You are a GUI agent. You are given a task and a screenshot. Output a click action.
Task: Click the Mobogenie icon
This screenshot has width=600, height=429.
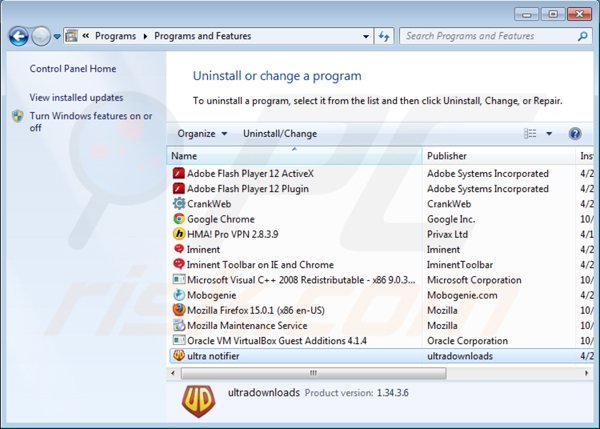click(x=179, y=295)
